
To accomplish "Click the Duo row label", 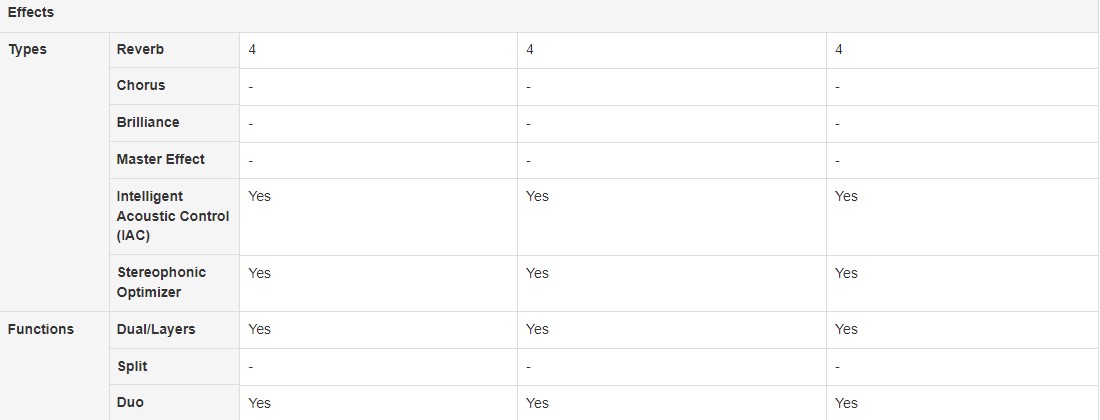I will (130, 402).
